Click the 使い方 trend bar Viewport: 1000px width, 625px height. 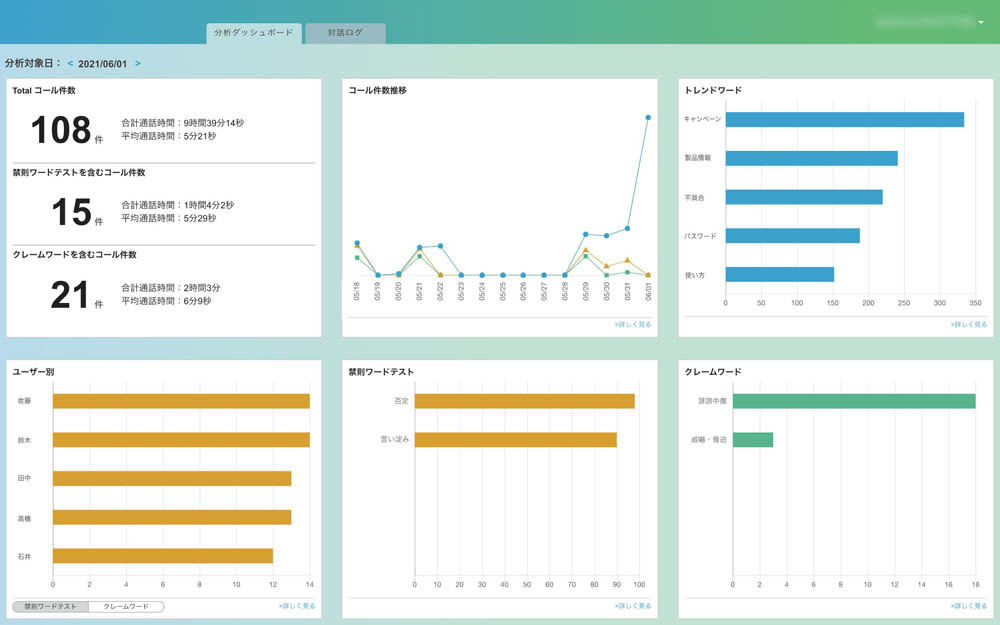[780, 274]
